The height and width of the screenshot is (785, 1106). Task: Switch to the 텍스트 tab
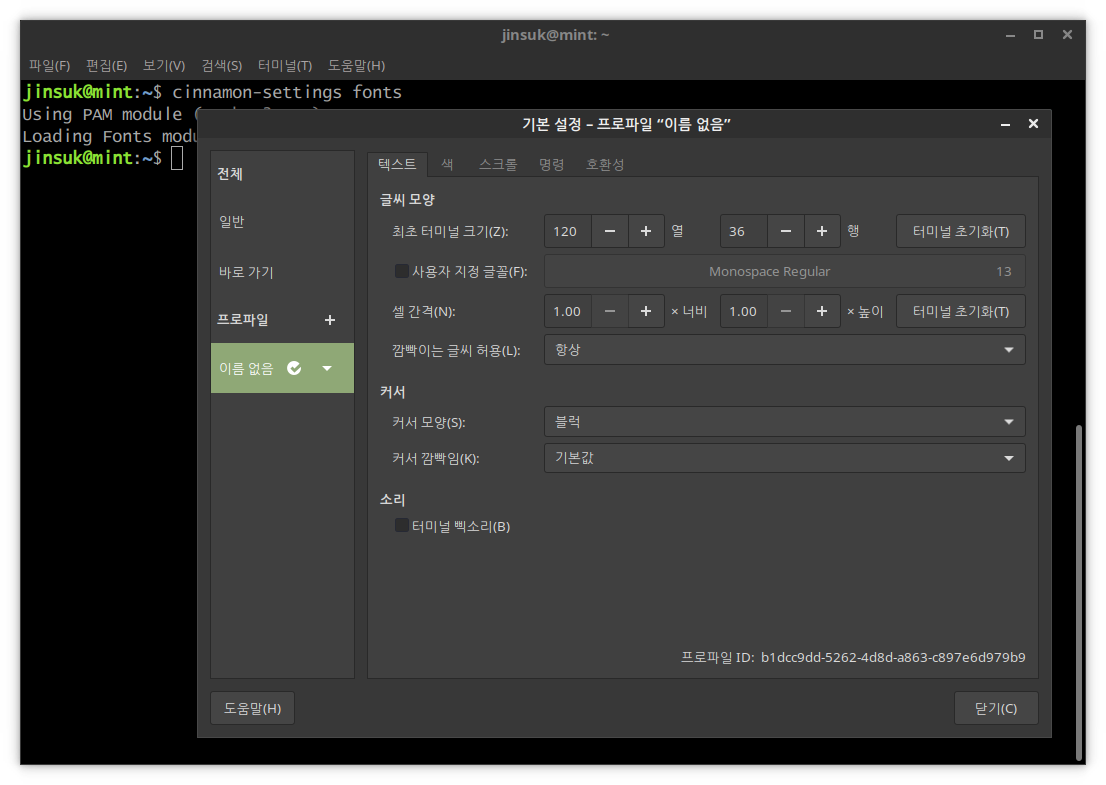click(397, 164)
